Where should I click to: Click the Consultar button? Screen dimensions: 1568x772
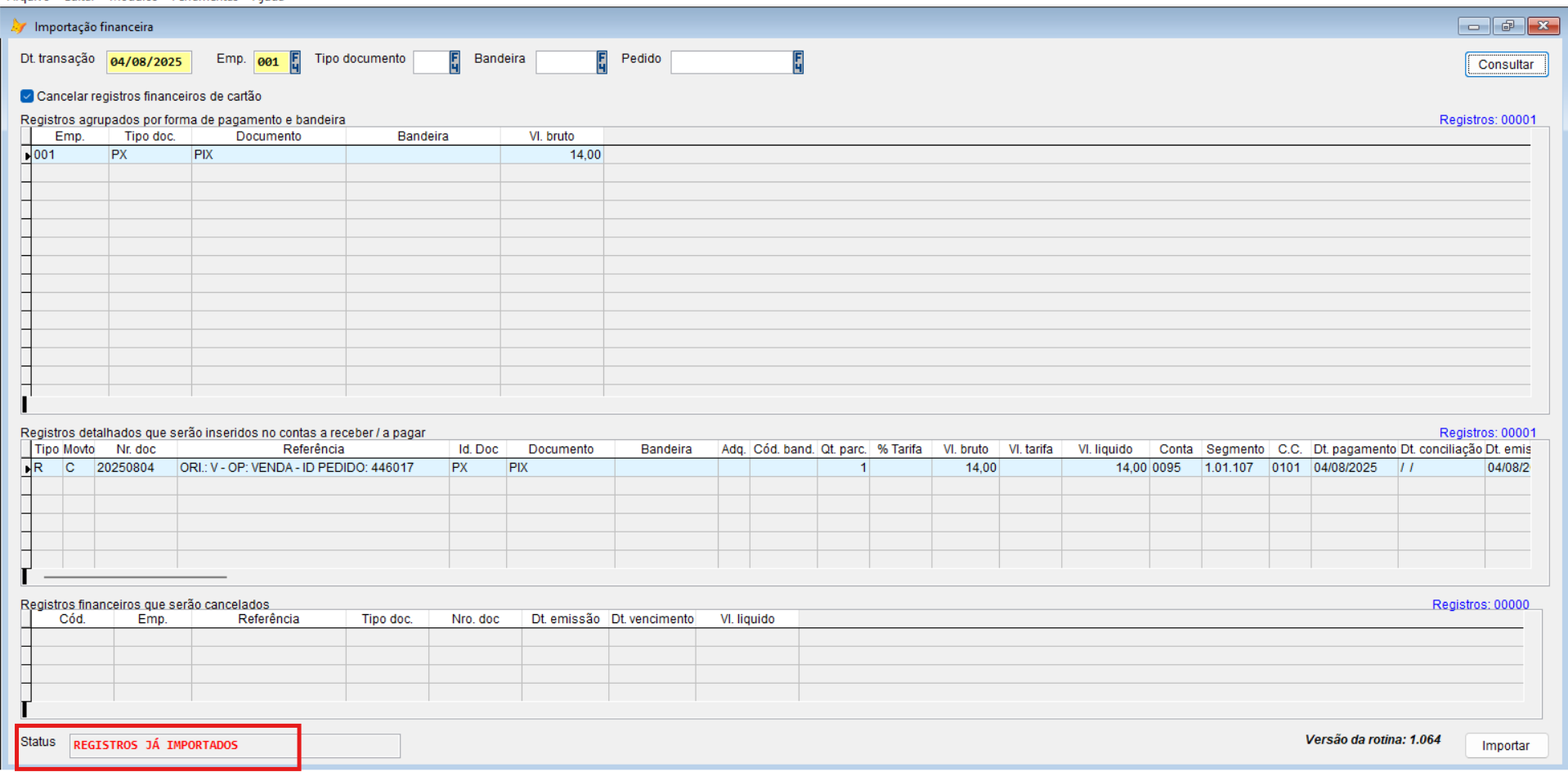pos(1505,65)
